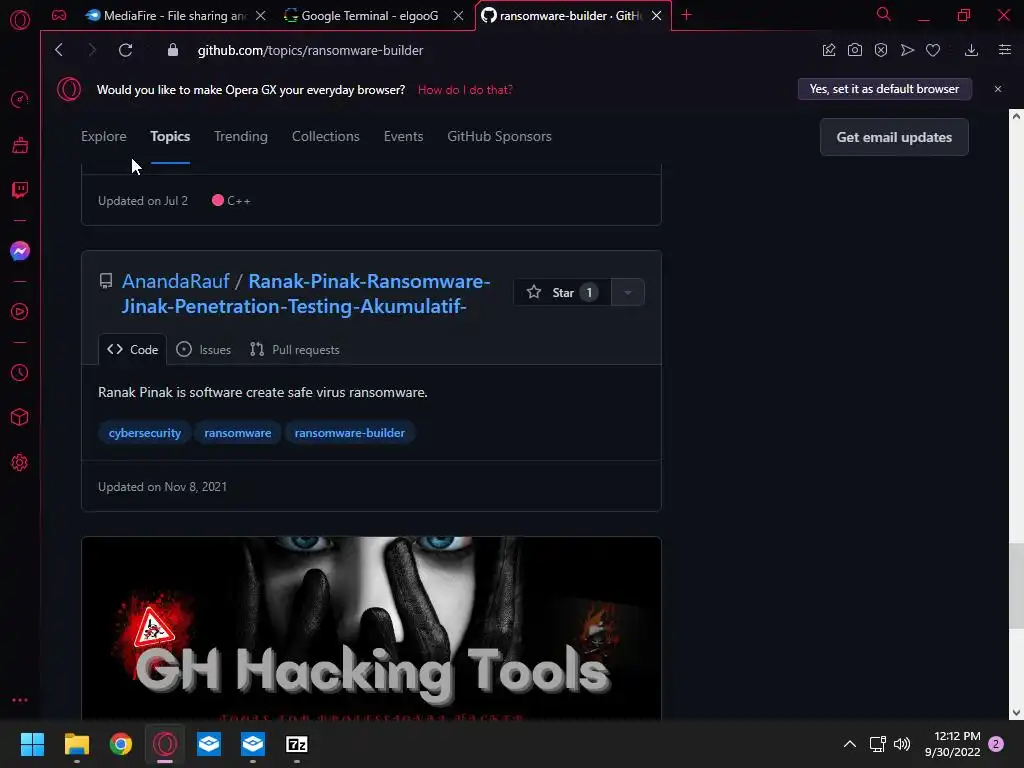Close the MediaFire tab
Screen dimensions: 1024x768
tap(261, 16)
